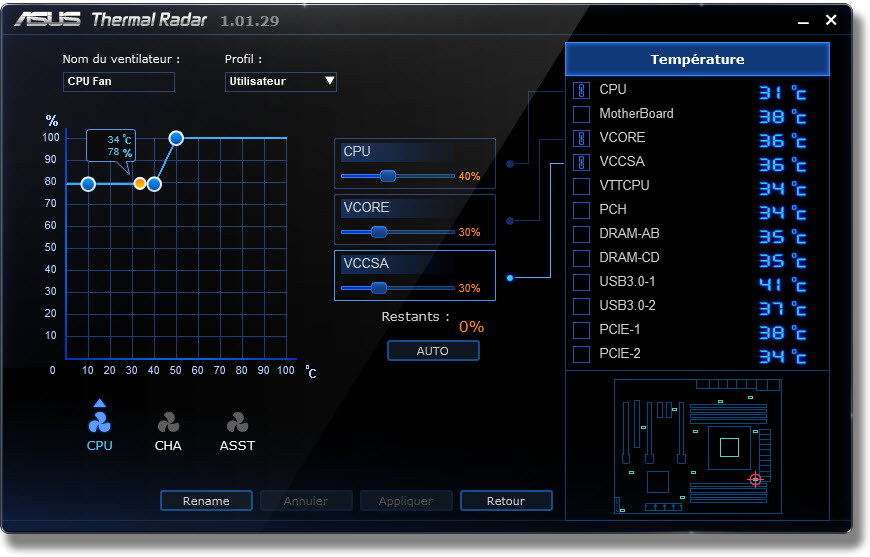The width and height of the screenshot is (870, 557).
Task: Tick the DRAM-CD sensor checkbox
Action: click(x=581, y=258)
